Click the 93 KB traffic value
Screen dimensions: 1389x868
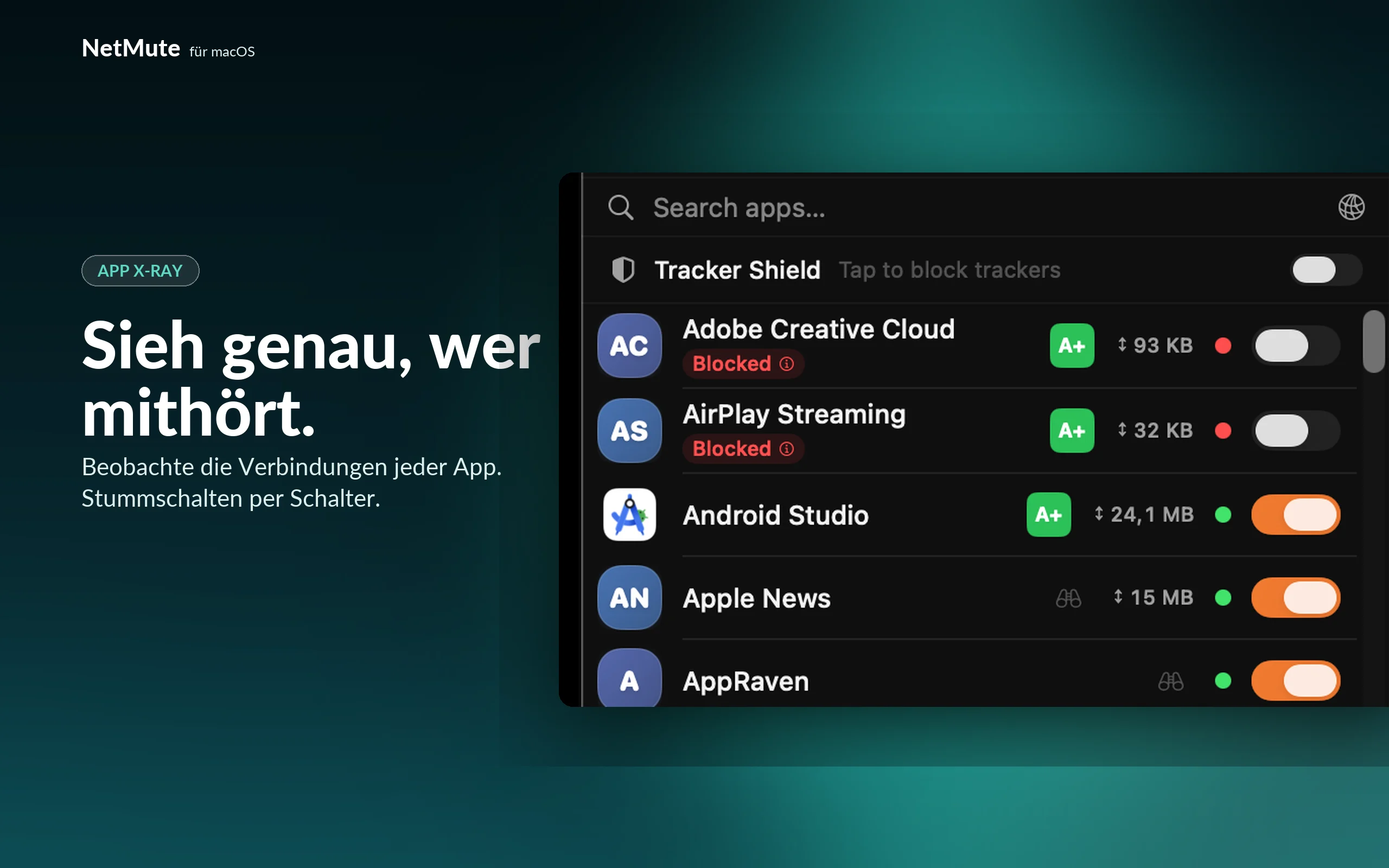(1163, 346)
